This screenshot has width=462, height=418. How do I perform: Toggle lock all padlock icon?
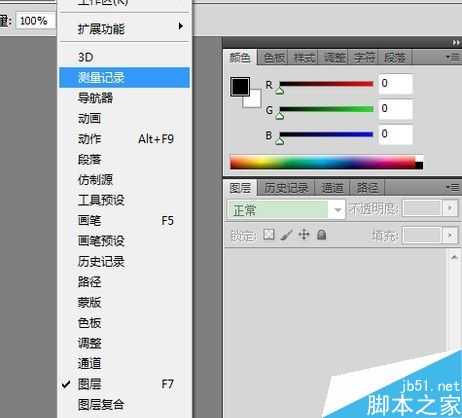(321, 235)
